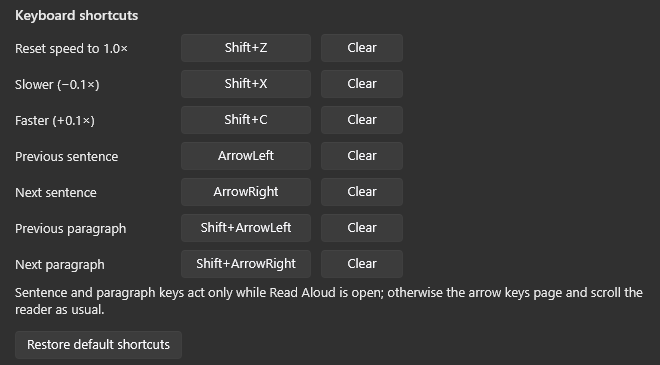Restore default shortcuts
Viewport: 660px width, 365px height.
98,345
